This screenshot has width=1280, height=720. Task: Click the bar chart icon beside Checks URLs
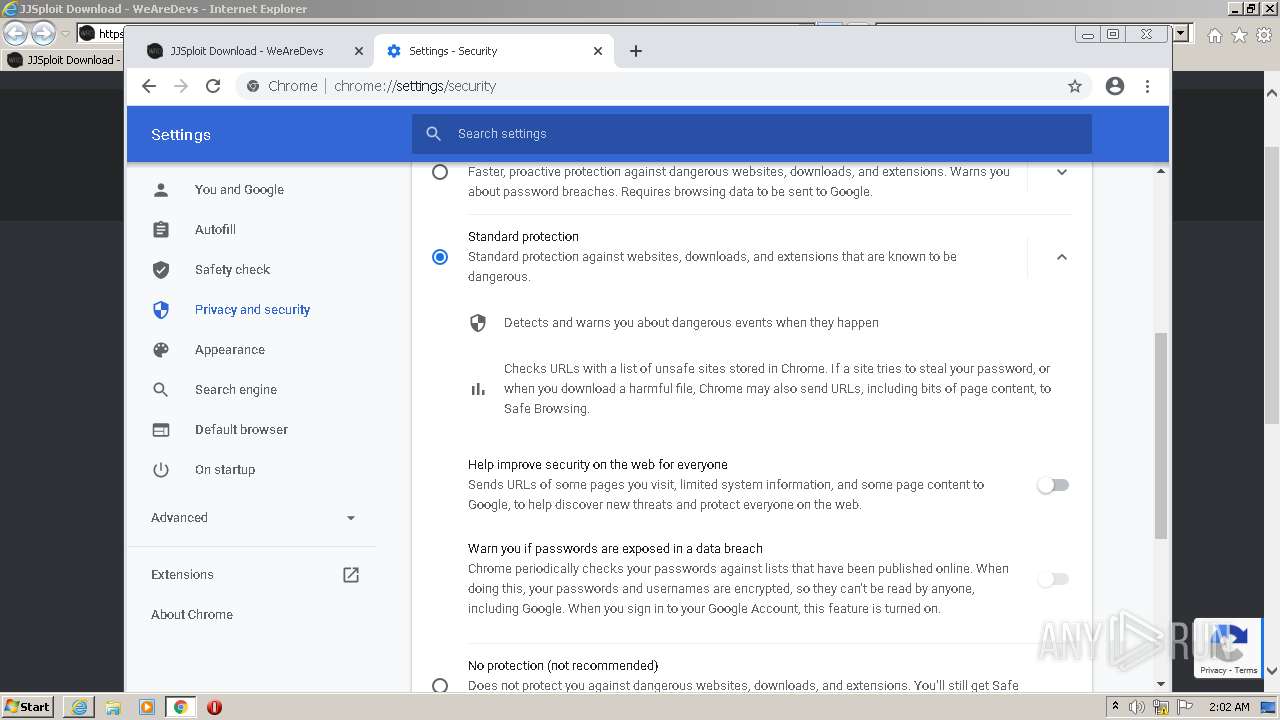[x=478, y=389]
